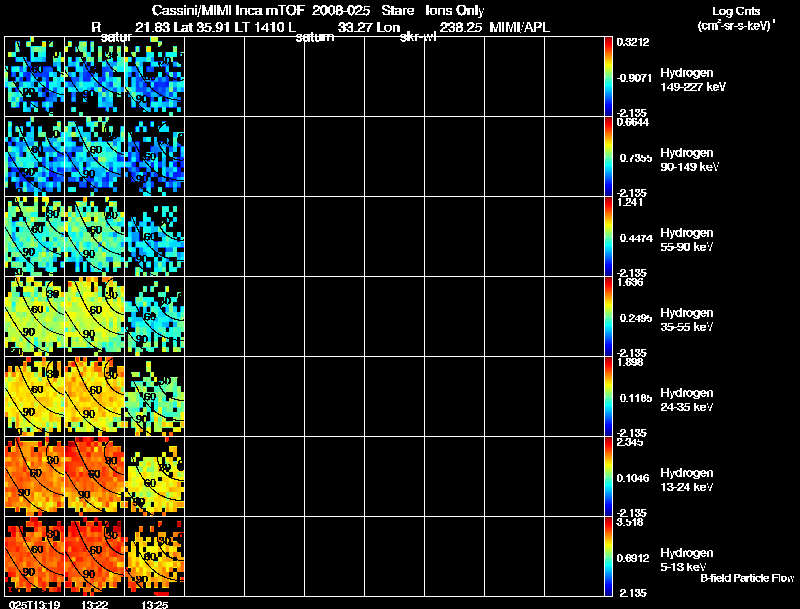800x609 pixels.
Task: Click the Hydrogen 35-55 keV image at 13:22
Action: [x=94, y=317]
